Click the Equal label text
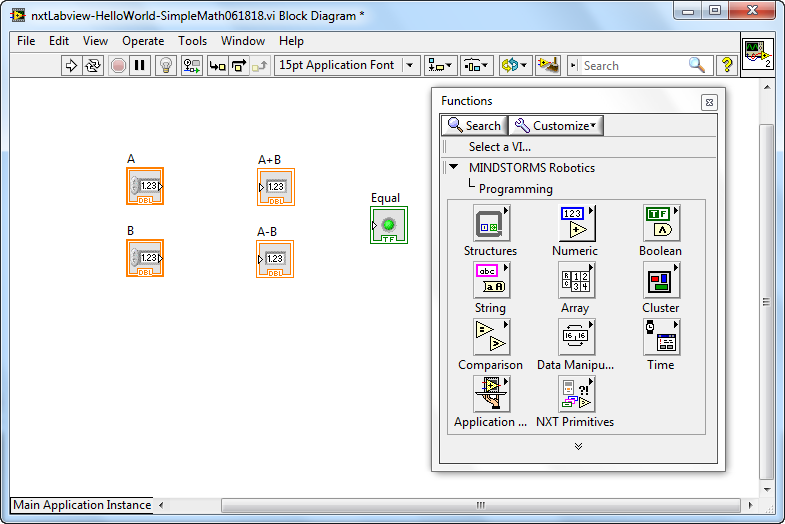 click(385, 198)
